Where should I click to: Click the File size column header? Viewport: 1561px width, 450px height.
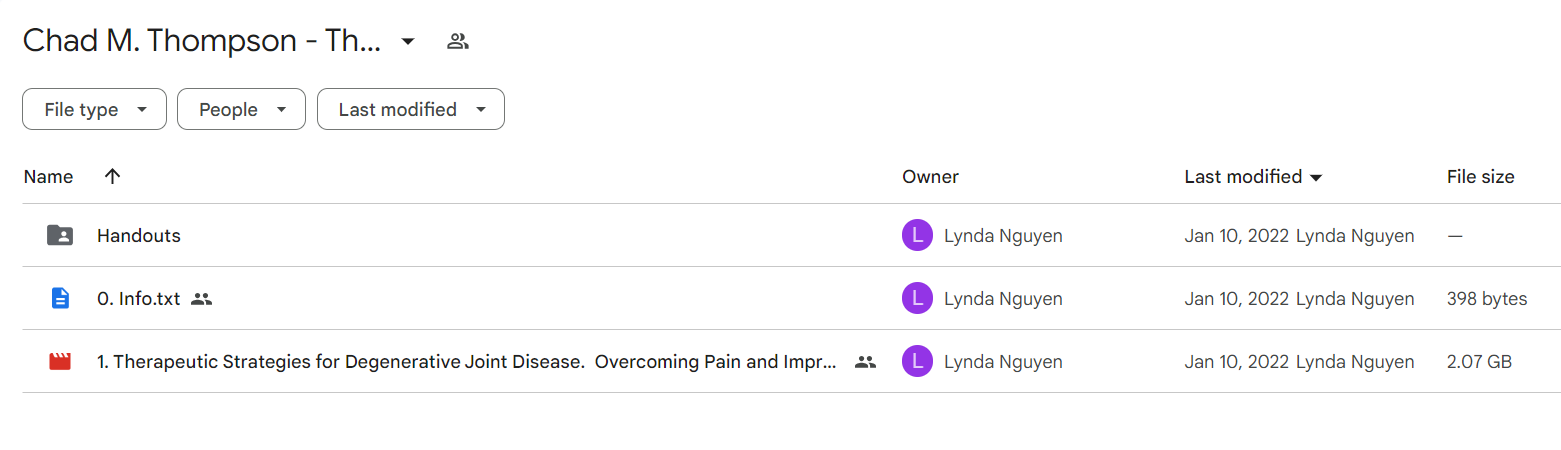coord(1480,177)
